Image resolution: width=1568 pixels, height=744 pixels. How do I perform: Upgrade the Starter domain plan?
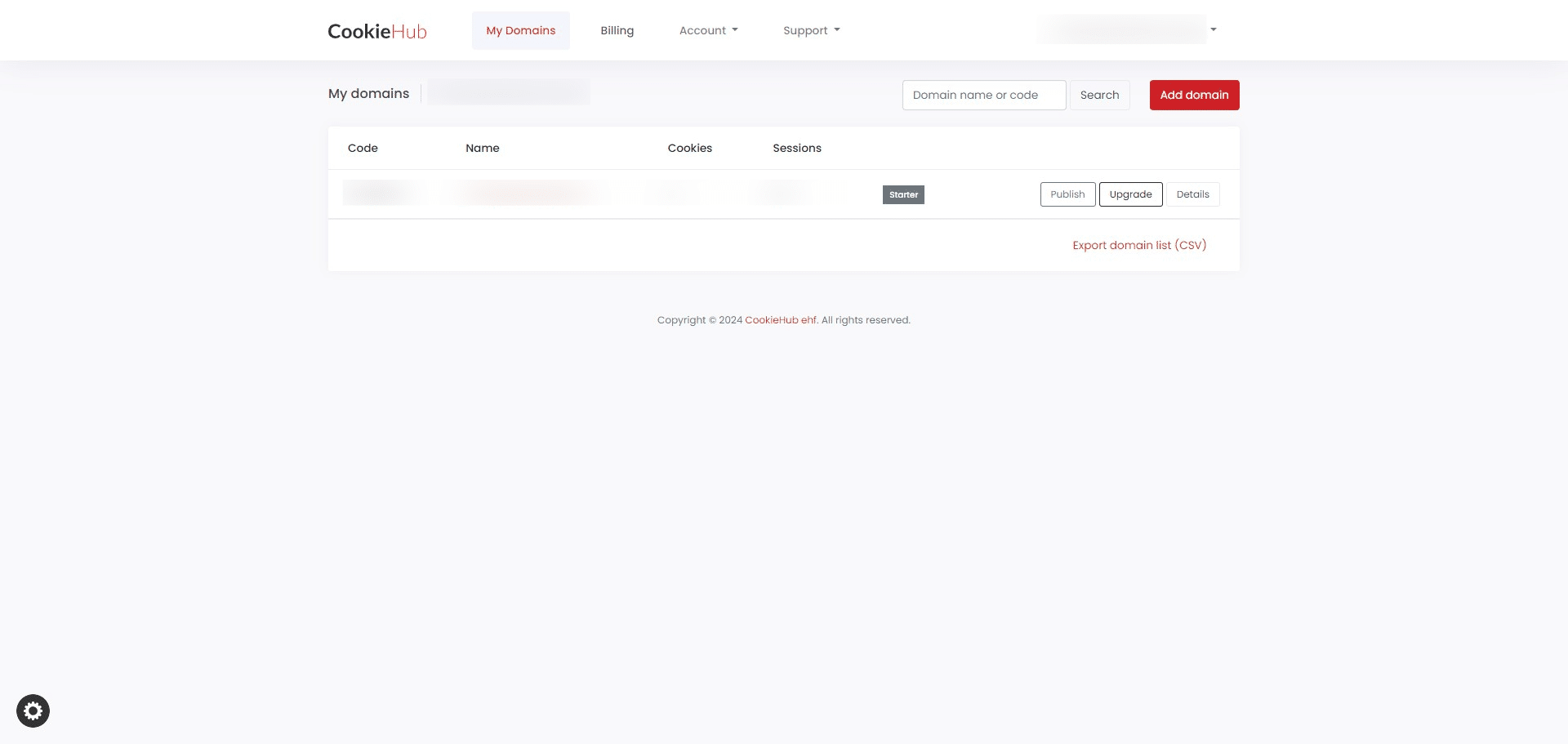[1131, 194]
